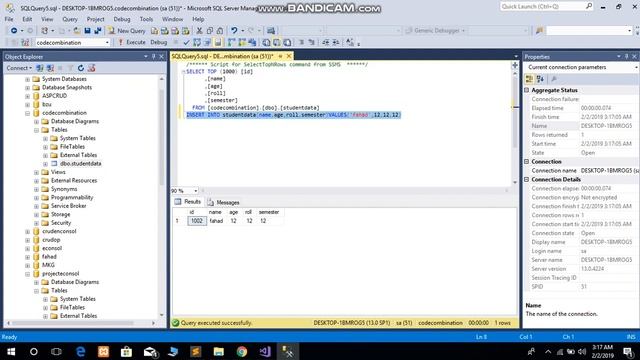
Task: Open Visual Studio from the taskbar
Action: pos(265,351)
